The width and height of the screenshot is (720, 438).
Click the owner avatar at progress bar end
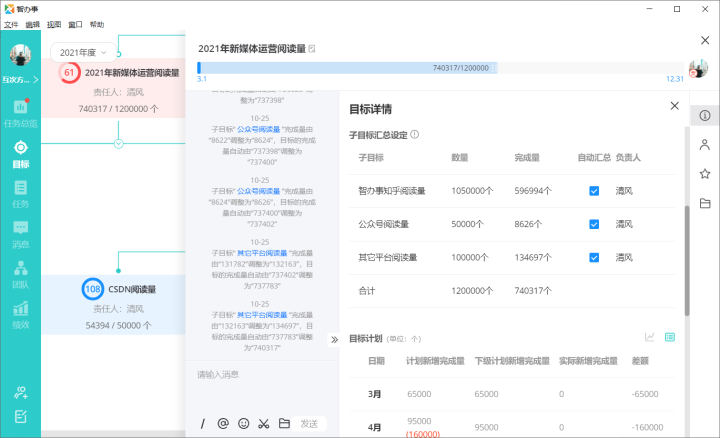click(698, 68)
